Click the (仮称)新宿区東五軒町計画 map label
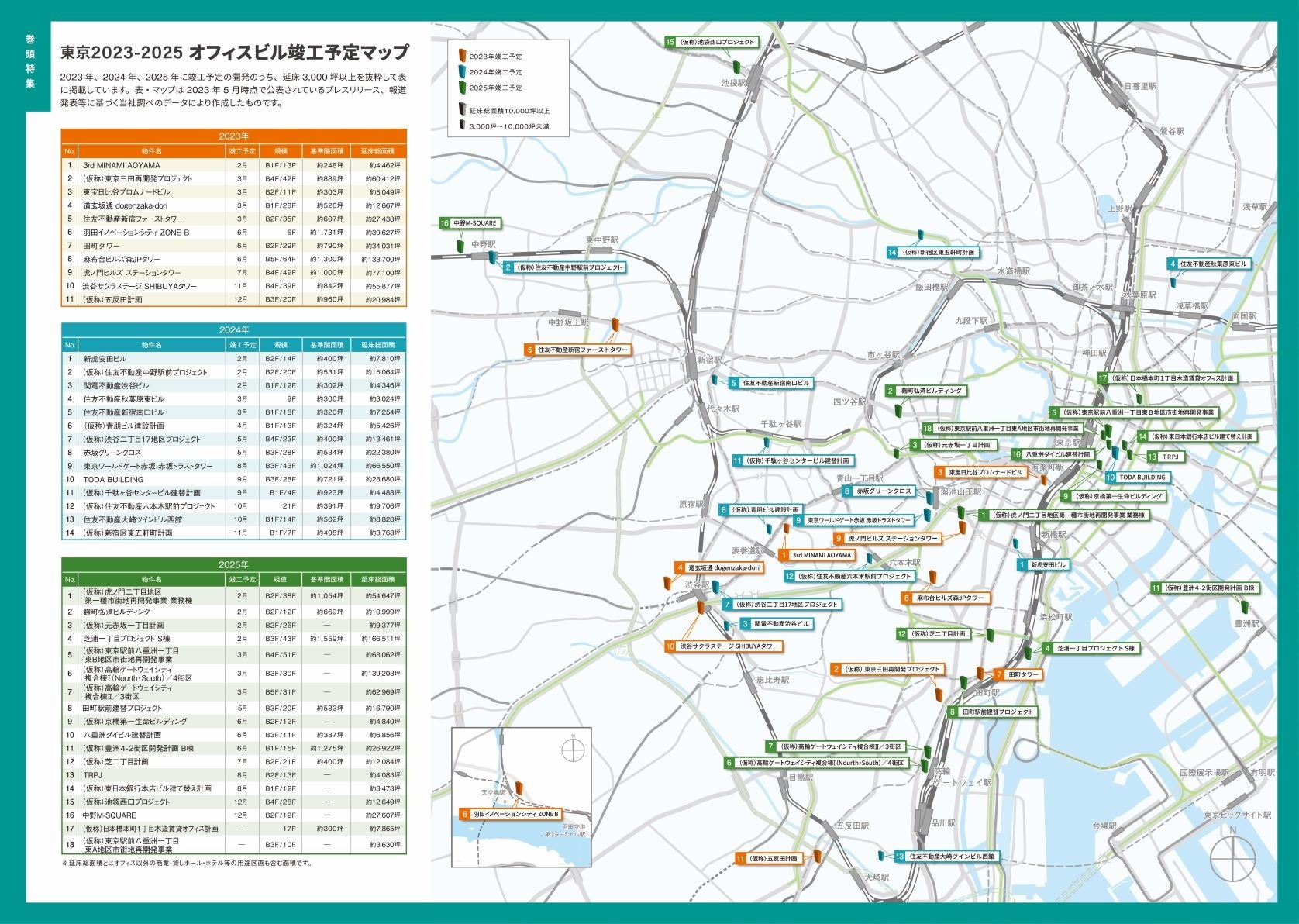 point(932,253)
